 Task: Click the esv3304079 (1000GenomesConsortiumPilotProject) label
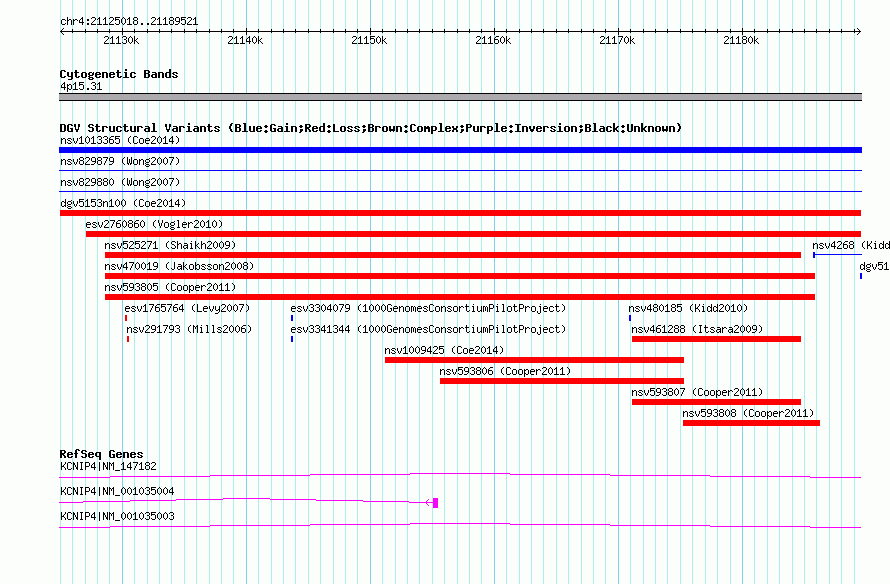point(429,308)
